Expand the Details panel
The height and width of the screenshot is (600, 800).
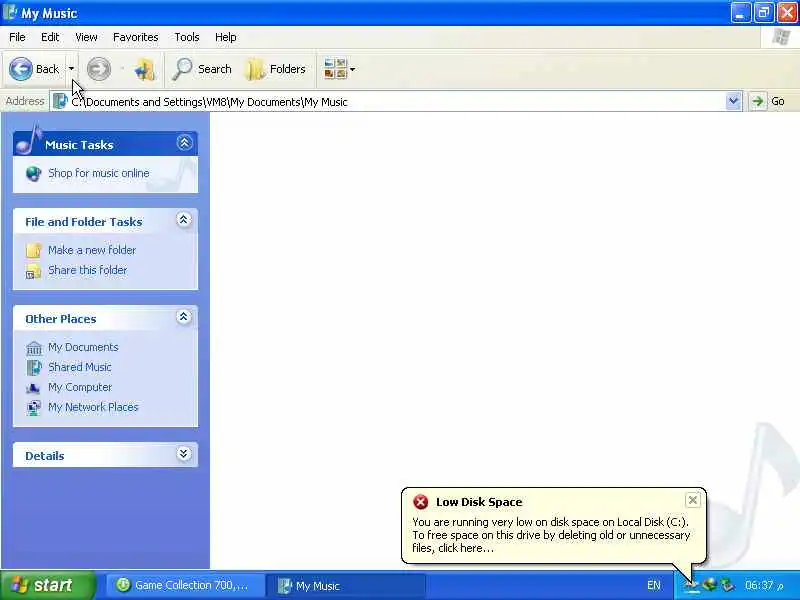[184, 454]
